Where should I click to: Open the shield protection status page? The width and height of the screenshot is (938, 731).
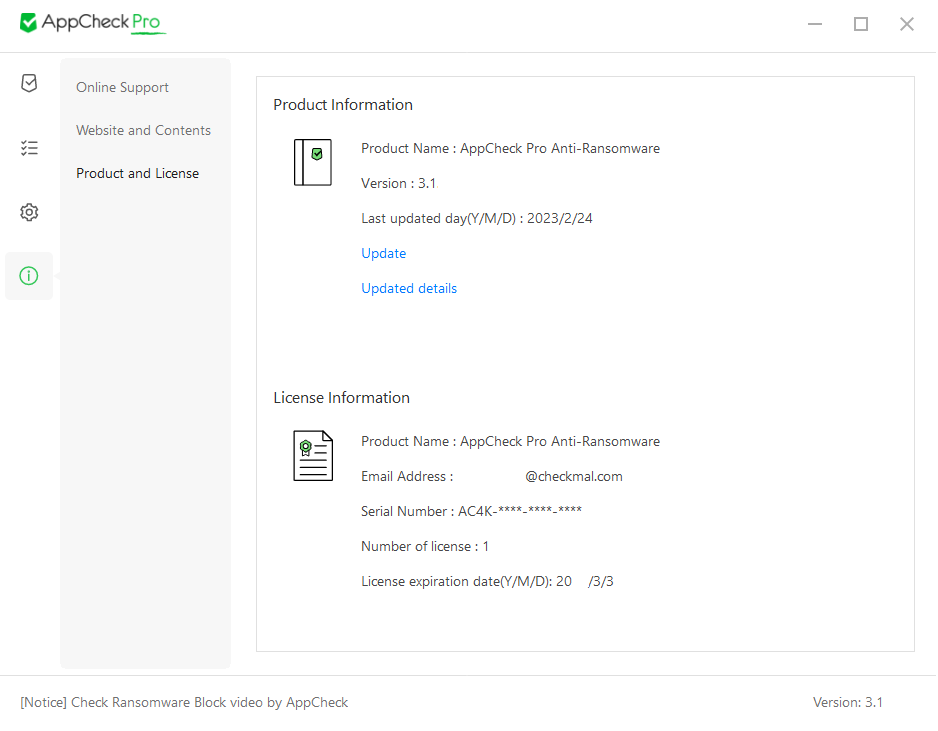(29, 83)
